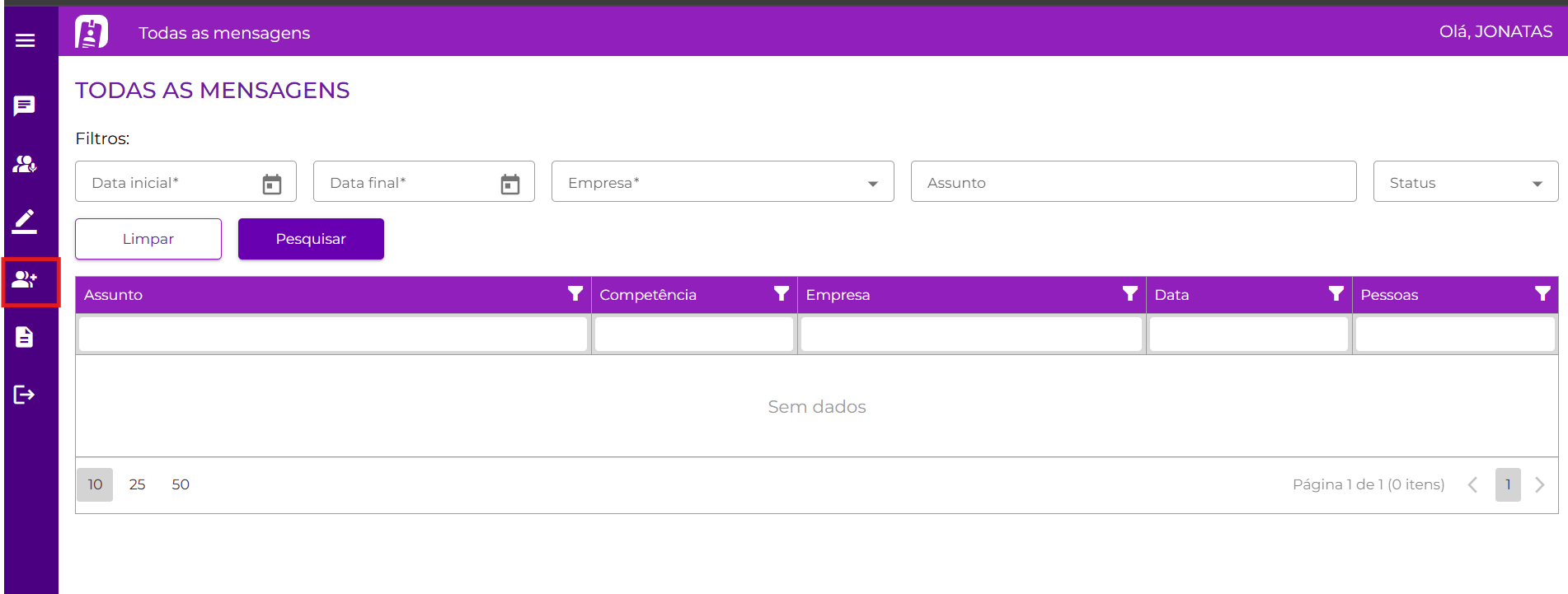Image resolution: width=1568 pixels, height=594 pixels.
Task: Filter the Empresa column
Action: (x=1130, y=293)
